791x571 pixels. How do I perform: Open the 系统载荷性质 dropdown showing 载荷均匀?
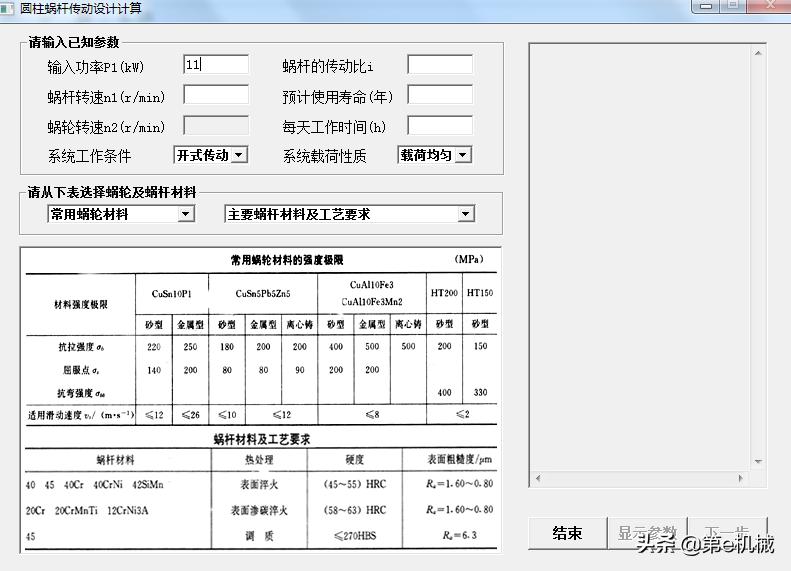pyautogui.click(x=463, y=155)
